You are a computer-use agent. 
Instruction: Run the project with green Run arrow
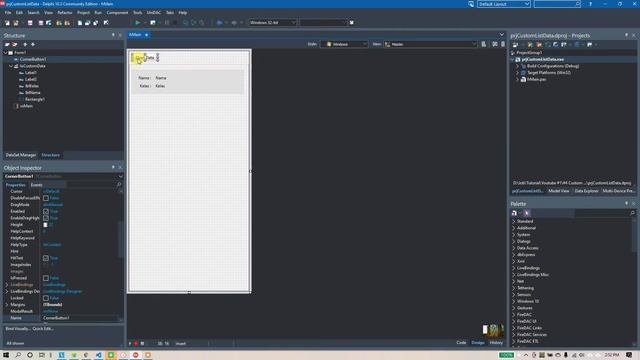pyautogui.click(x=138, y=23)
